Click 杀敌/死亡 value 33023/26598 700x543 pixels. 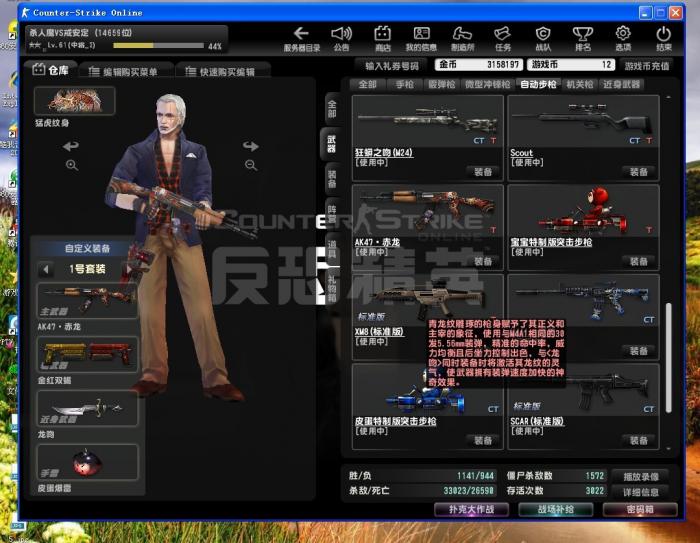point(468,491)
